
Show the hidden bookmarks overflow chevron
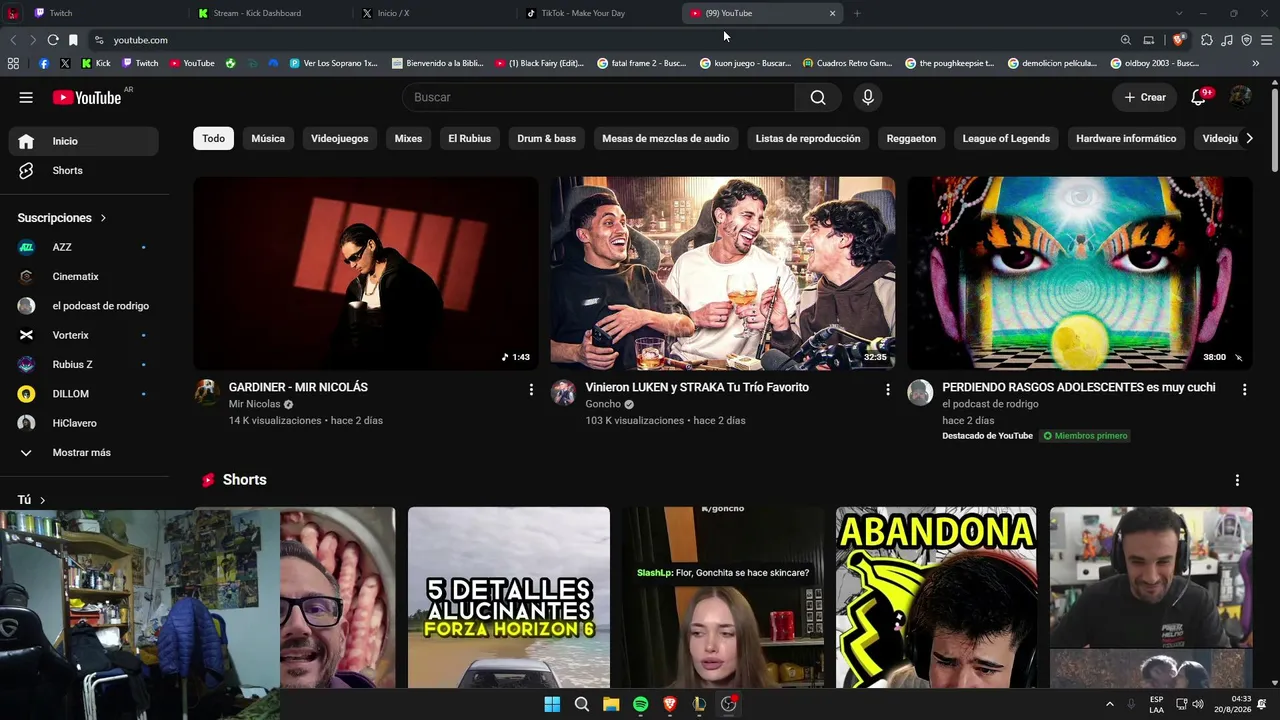point(1255,63)
